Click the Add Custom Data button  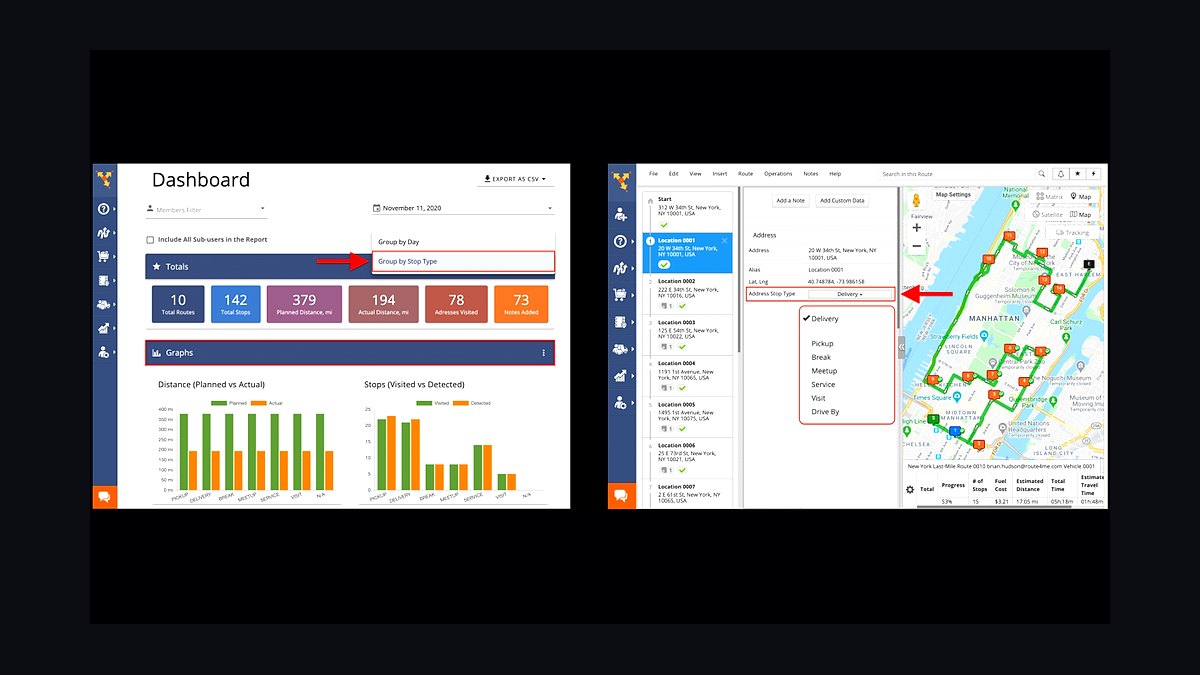pos(843,201)
